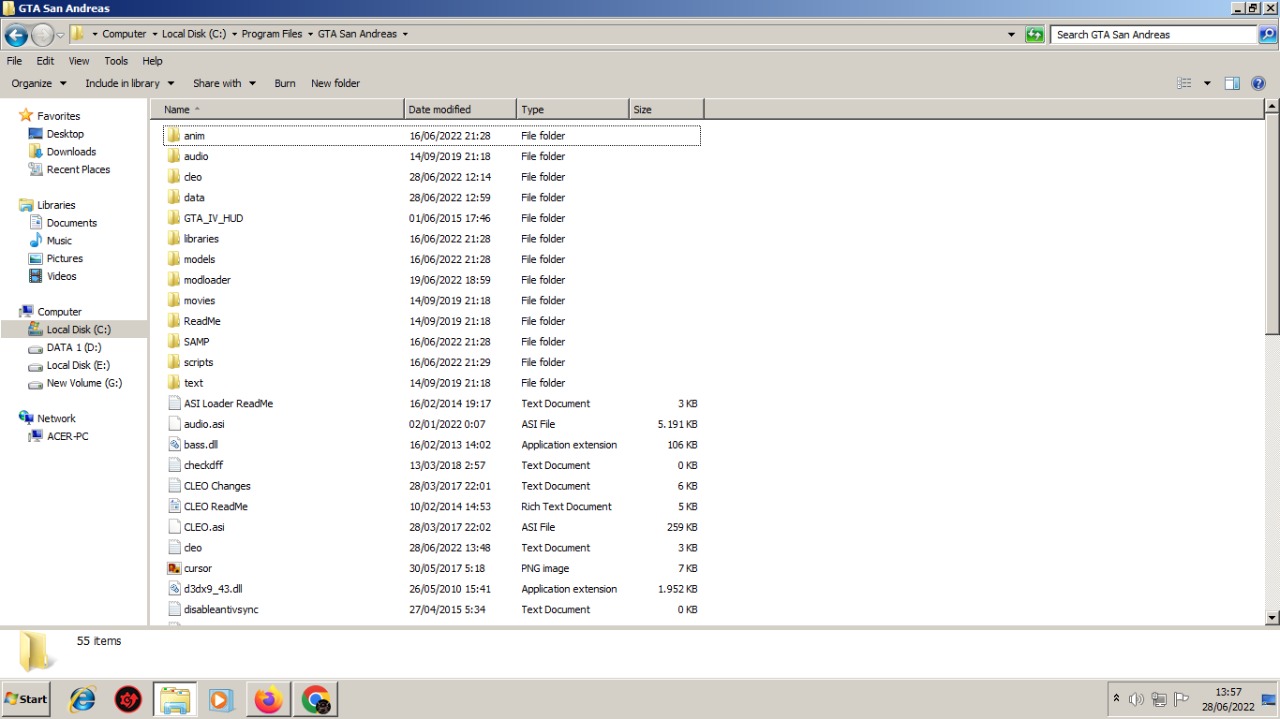Go back with the Back arrow button
The image size is (1280, 719).
coord(16,35)
